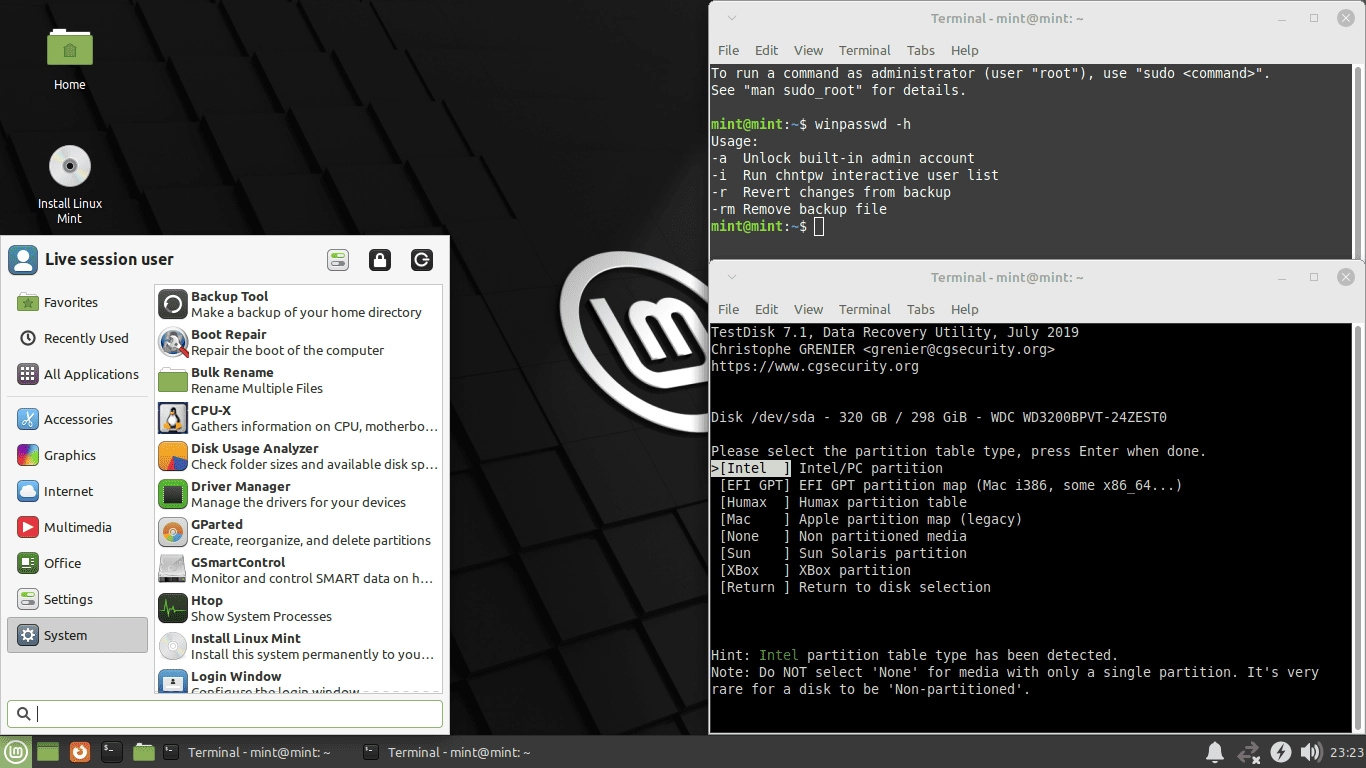Image resolution: width=1366 pixels, height=768 pixels.
Task: Launch GSmartControl
Action: pos(298,570)
